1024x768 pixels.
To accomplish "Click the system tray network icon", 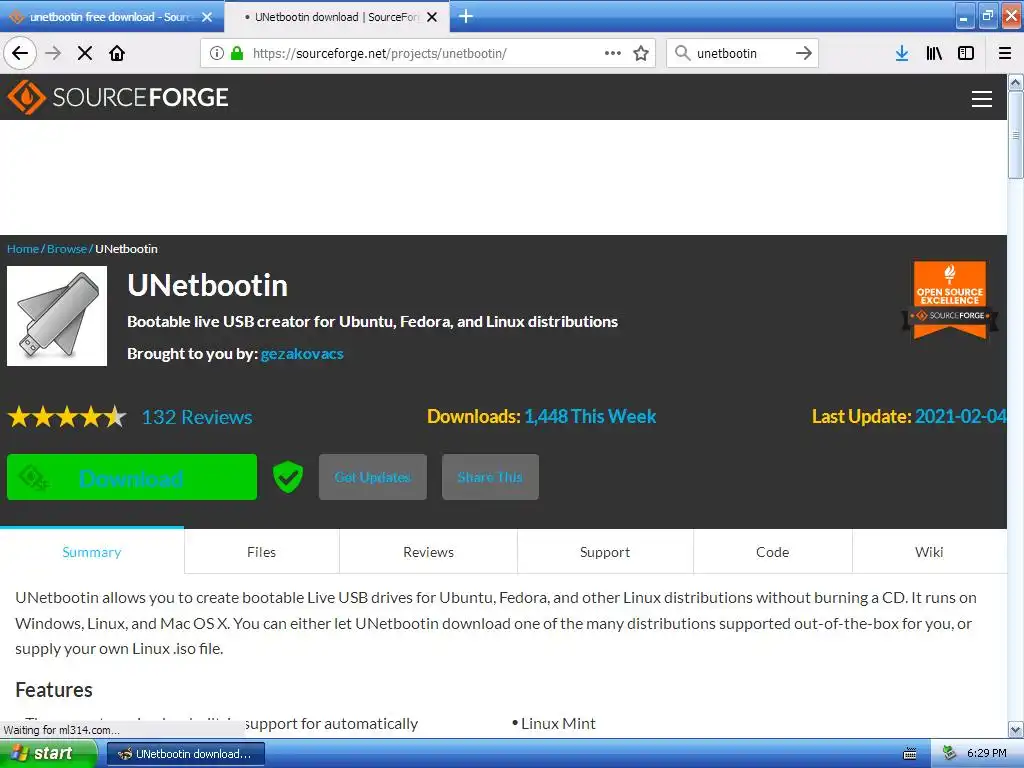I will point(950,753).
